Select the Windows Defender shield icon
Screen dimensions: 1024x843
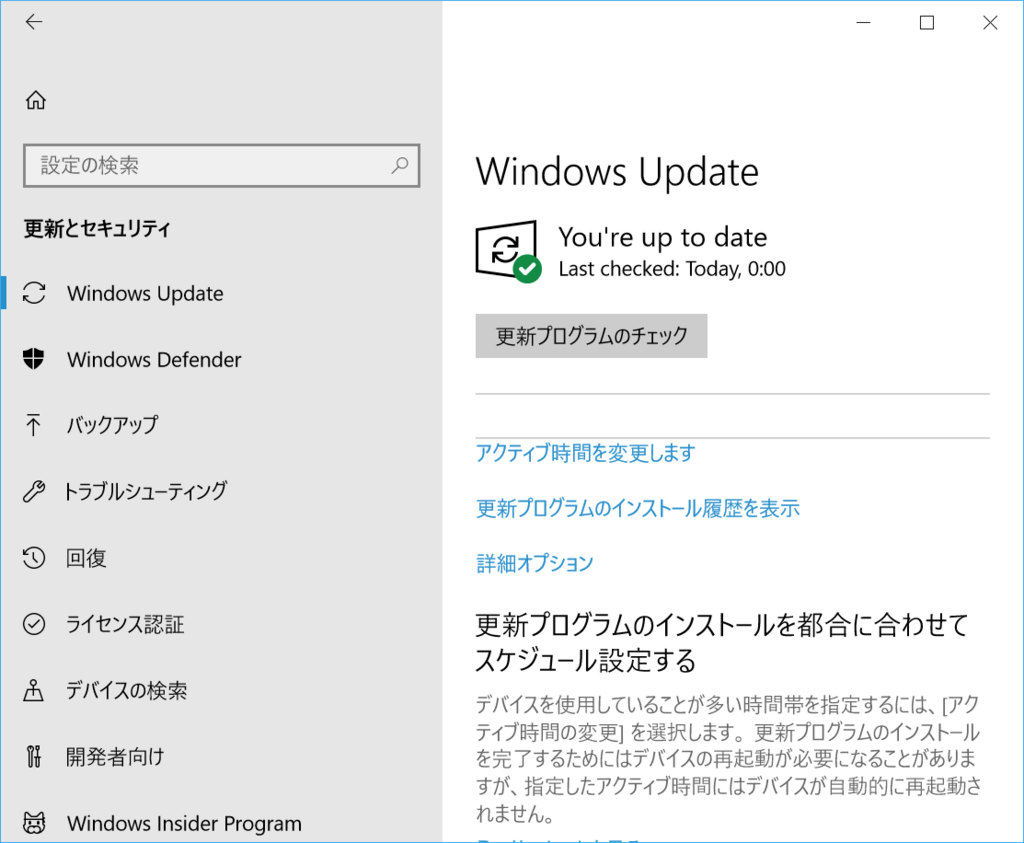(x=34, y=359)
